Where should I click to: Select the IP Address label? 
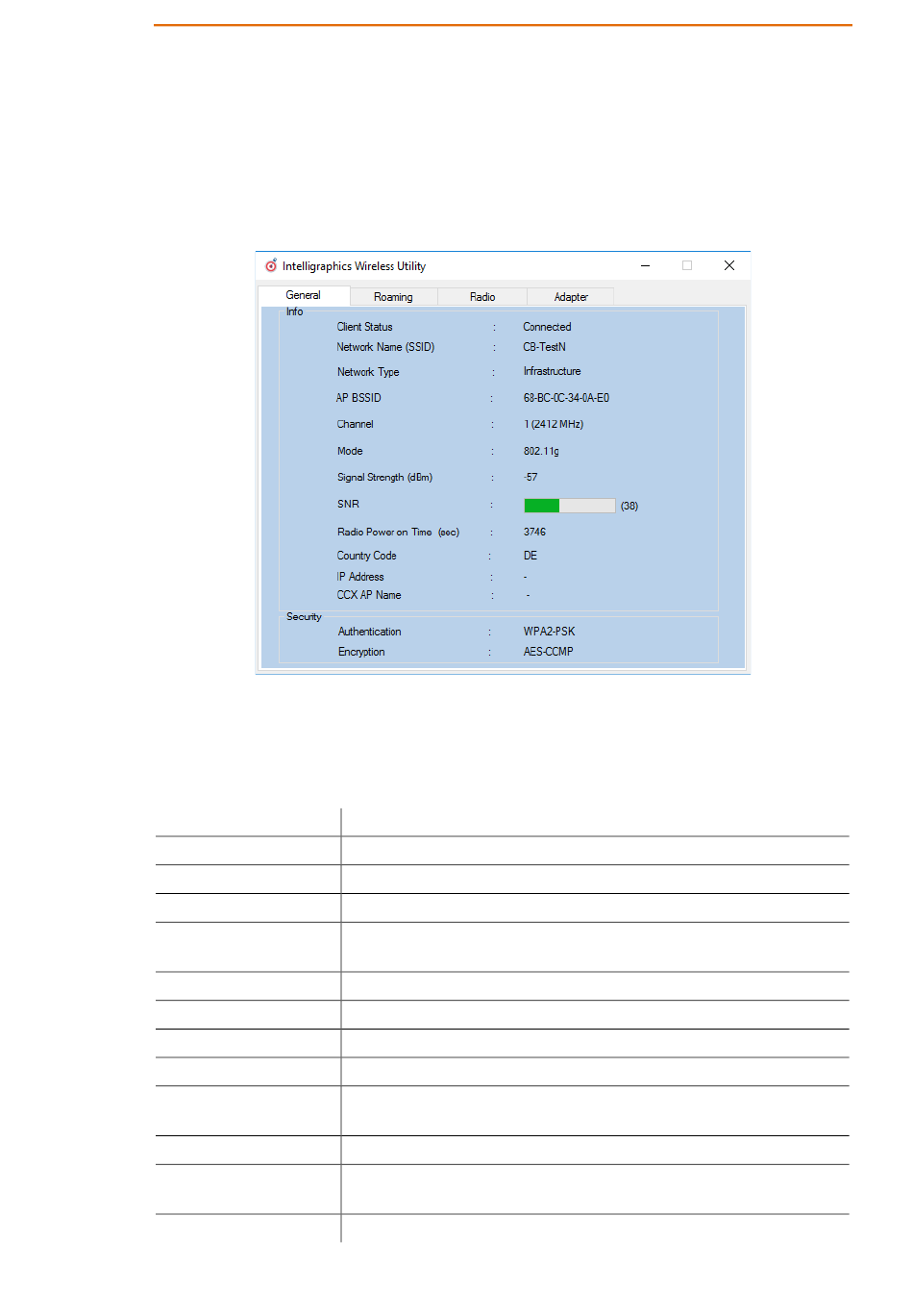(x=360, y=577)
